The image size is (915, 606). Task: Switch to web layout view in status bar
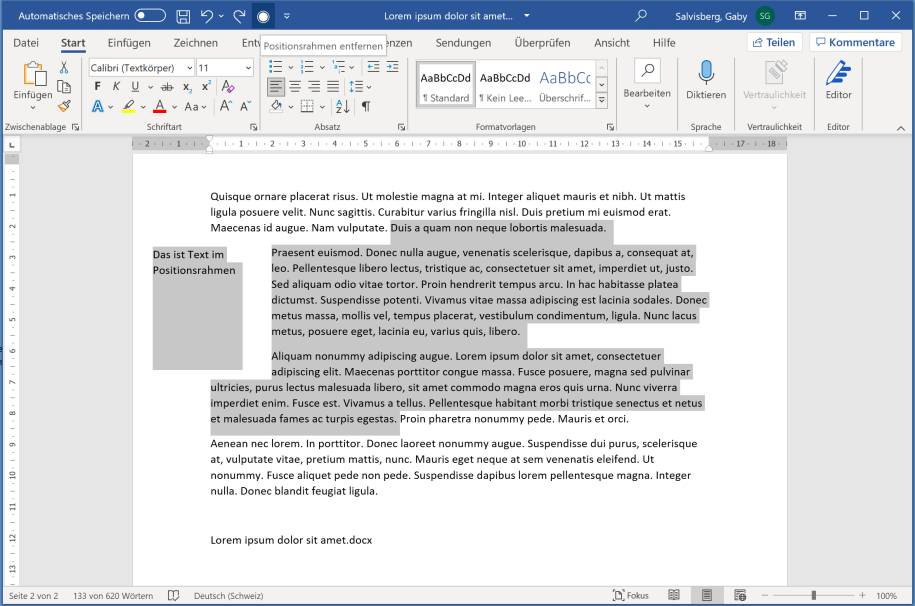tap(740, 595)
